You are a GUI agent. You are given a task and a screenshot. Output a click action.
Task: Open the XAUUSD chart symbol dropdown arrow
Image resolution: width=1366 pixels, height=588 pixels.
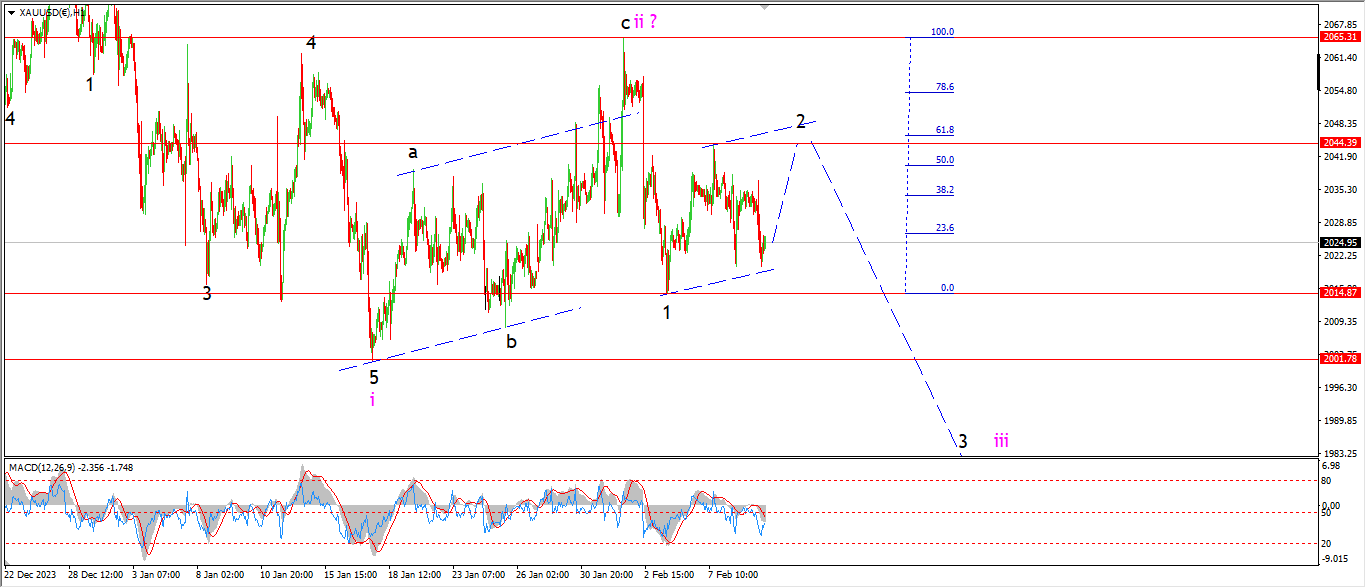[x=11, y=13]
